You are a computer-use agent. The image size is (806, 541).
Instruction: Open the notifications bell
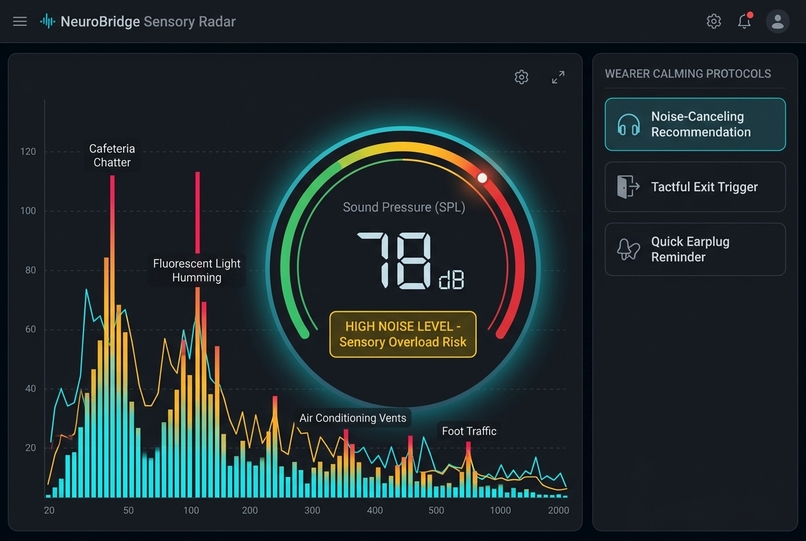click(744, 21)
